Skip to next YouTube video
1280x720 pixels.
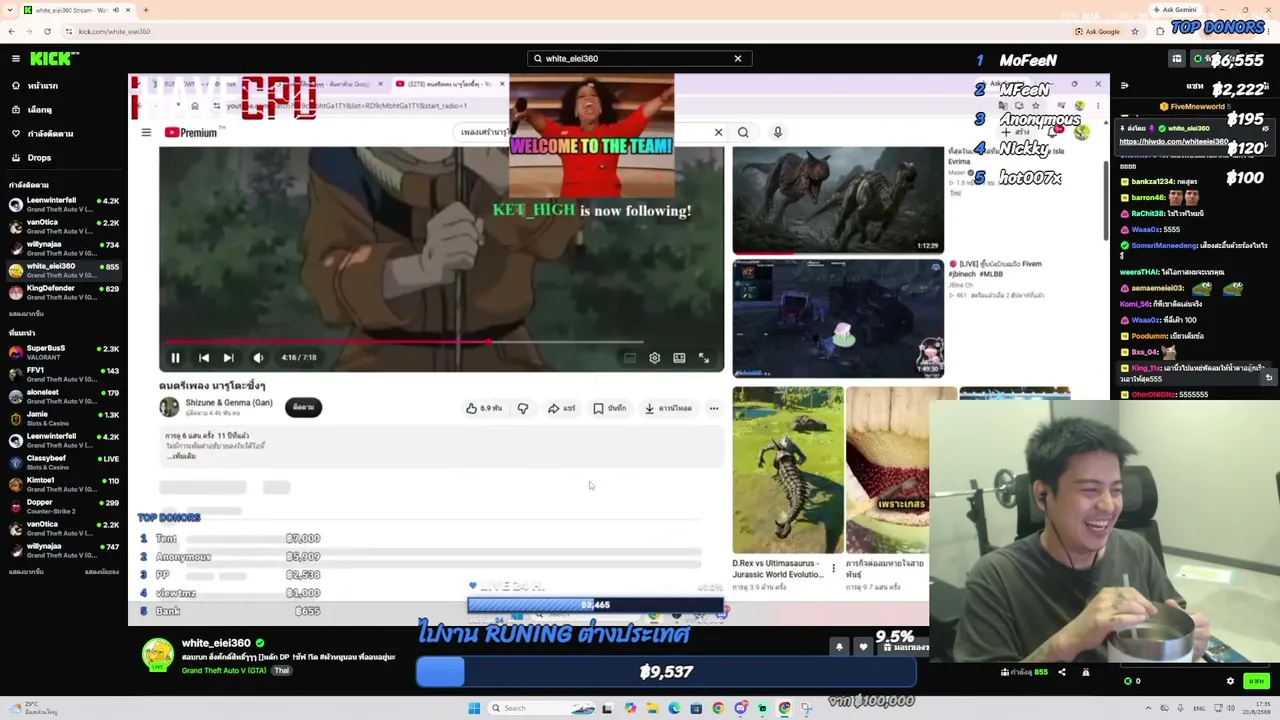click(229, 358)
